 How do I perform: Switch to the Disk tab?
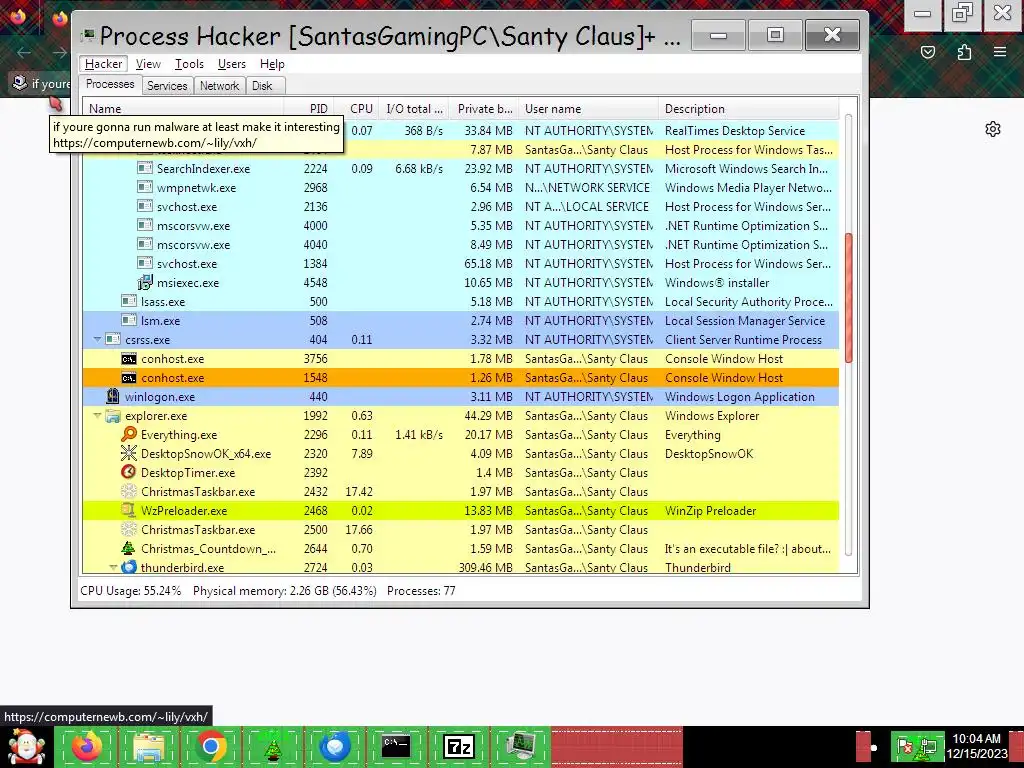click(x=263, y=86)
